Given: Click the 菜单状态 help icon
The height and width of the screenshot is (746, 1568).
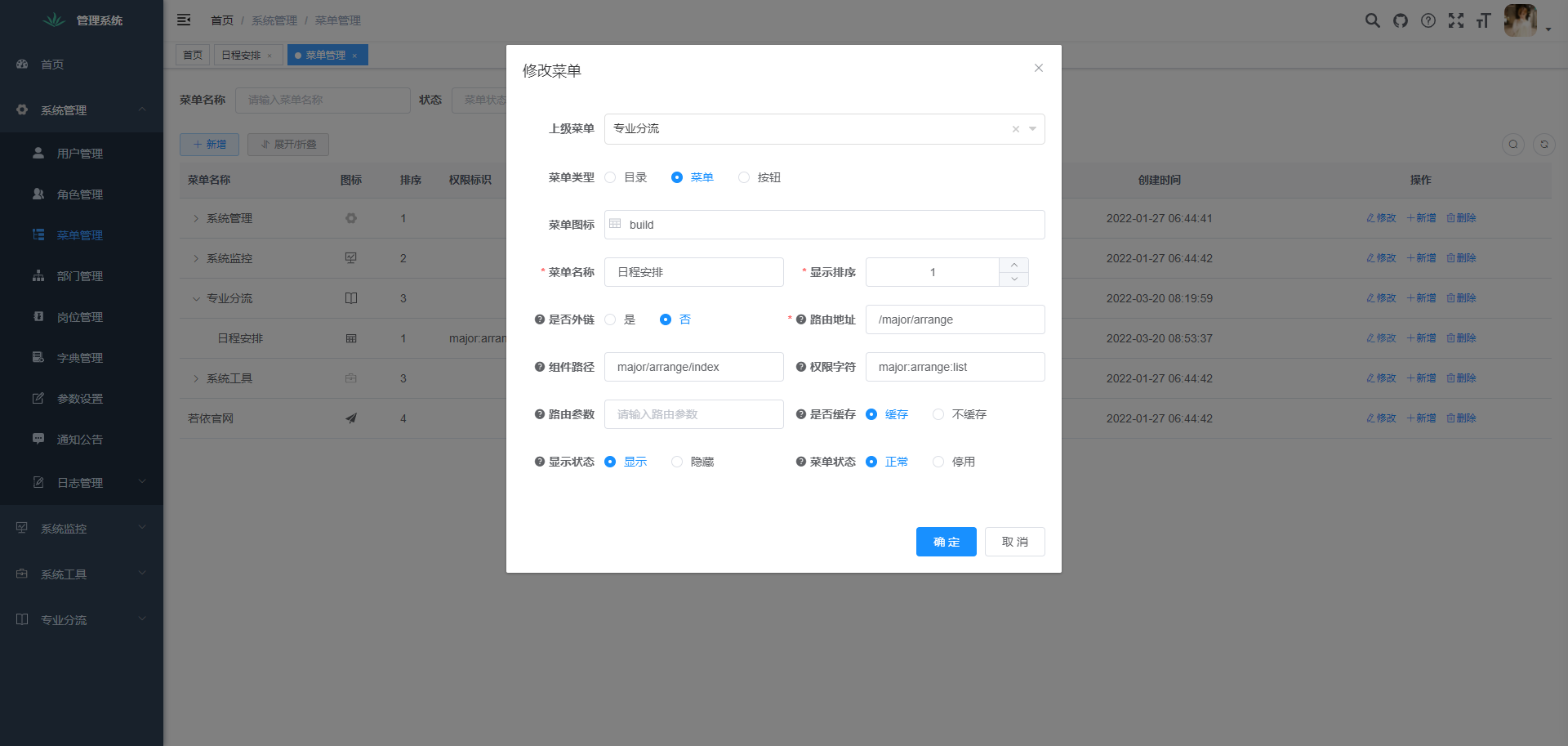Looking at the screenshot, I should pos(801,462).
